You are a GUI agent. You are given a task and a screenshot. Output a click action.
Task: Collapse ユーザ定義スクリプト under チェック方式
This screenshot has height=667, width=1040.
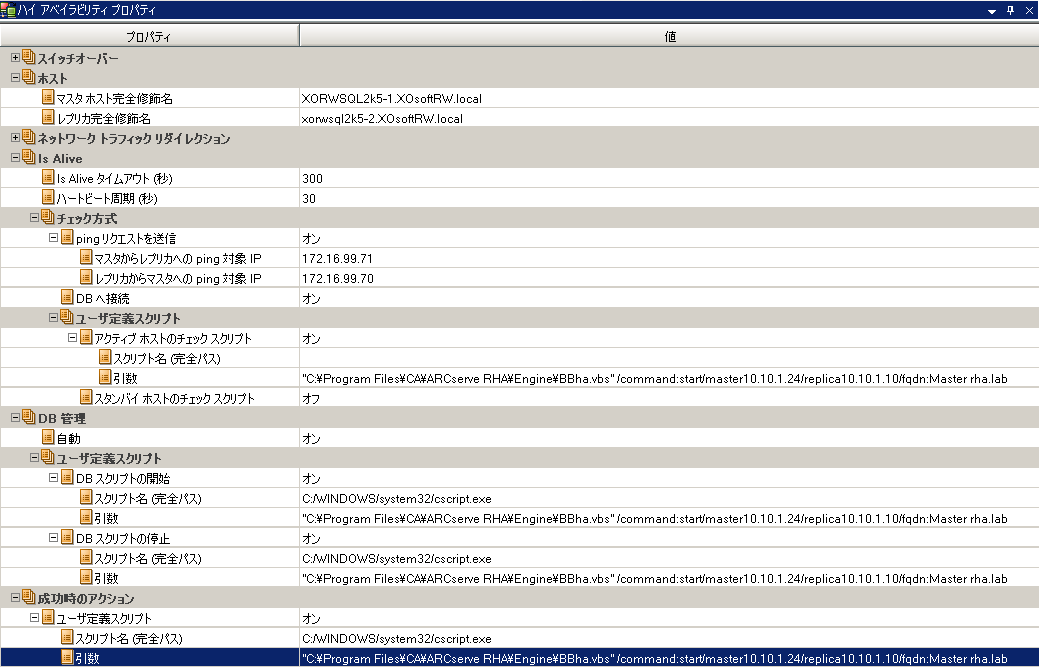(x=53, y=318)
